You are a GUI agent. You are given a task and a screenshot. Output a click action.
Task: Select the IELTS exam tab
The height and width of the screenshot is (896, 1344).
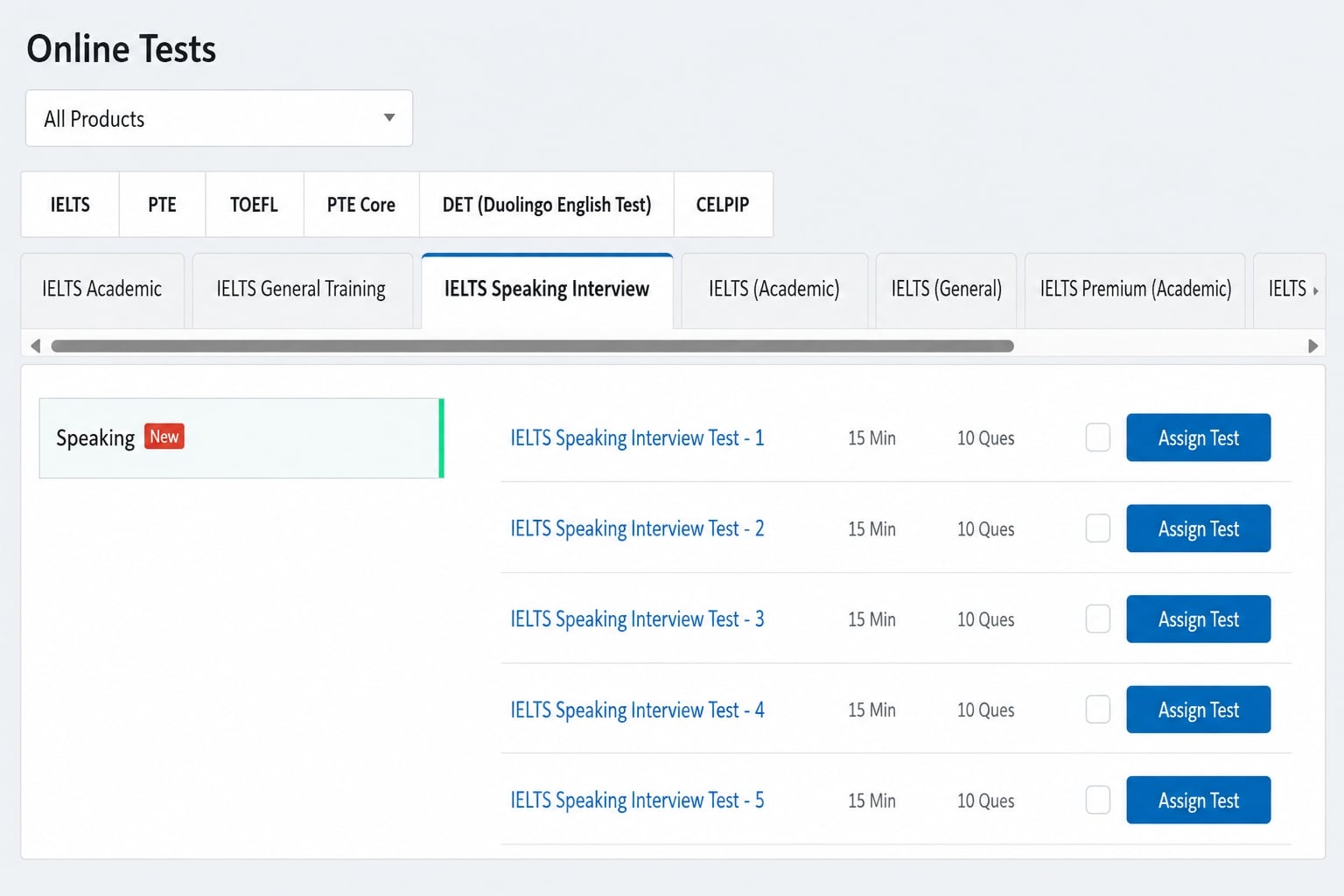coord(70,205)
